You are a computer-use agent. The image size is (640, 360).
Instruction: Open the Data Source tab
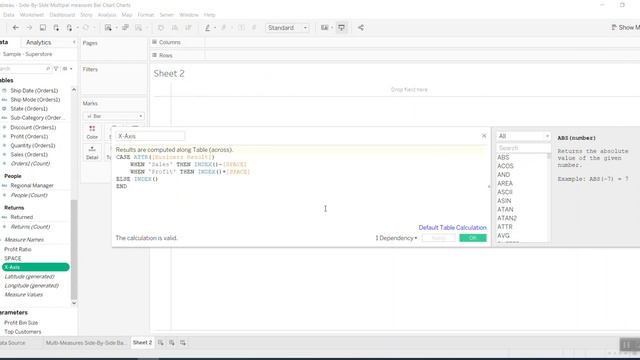[x=12, y=343]
